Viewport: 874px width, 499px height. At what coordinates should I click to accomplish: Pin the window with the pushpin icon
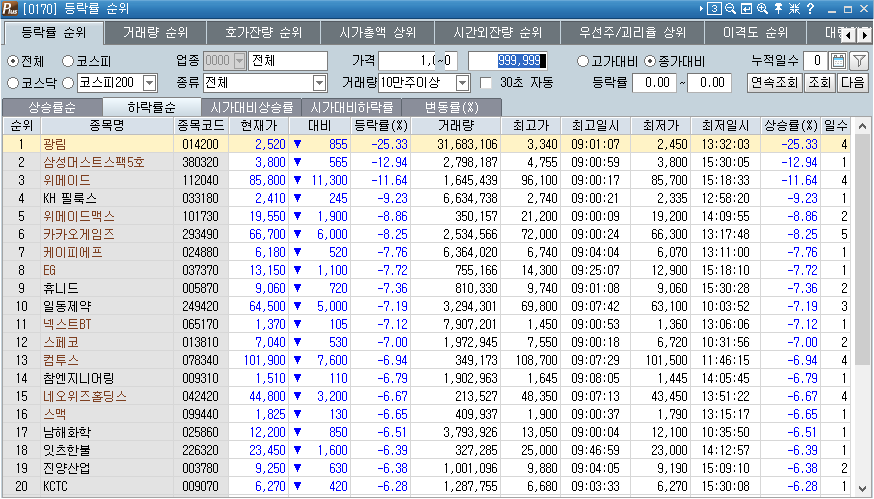pos(778,9)
